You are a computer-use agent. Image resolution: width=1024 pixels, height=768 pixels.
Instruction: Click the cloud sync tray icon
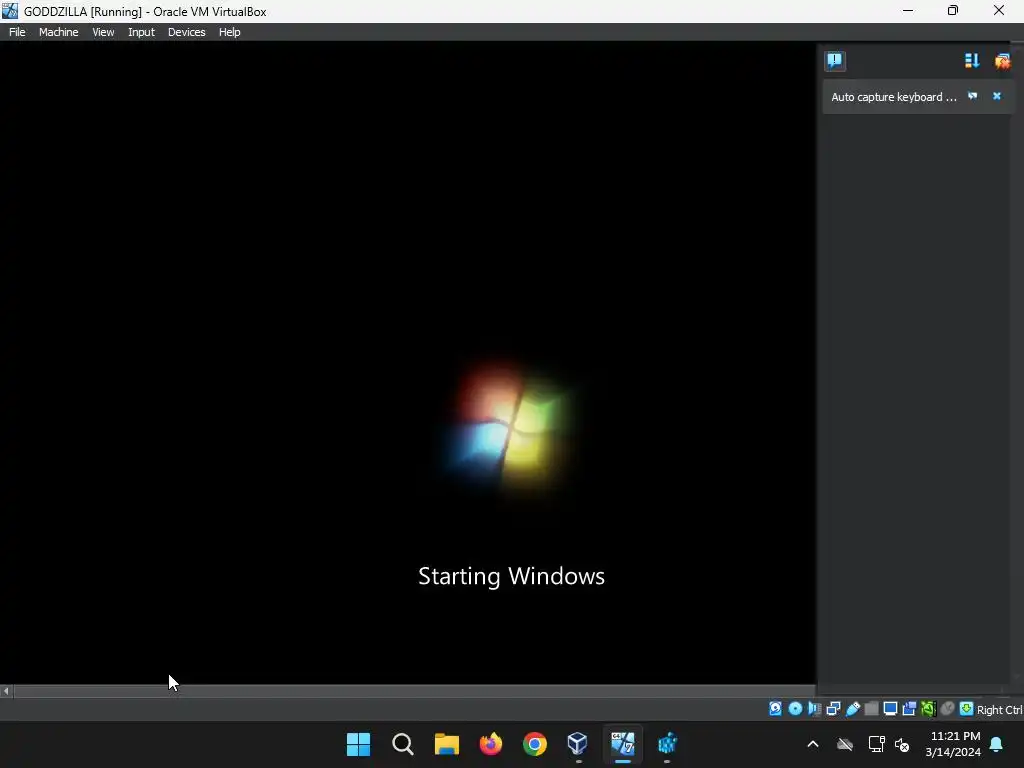845,744
